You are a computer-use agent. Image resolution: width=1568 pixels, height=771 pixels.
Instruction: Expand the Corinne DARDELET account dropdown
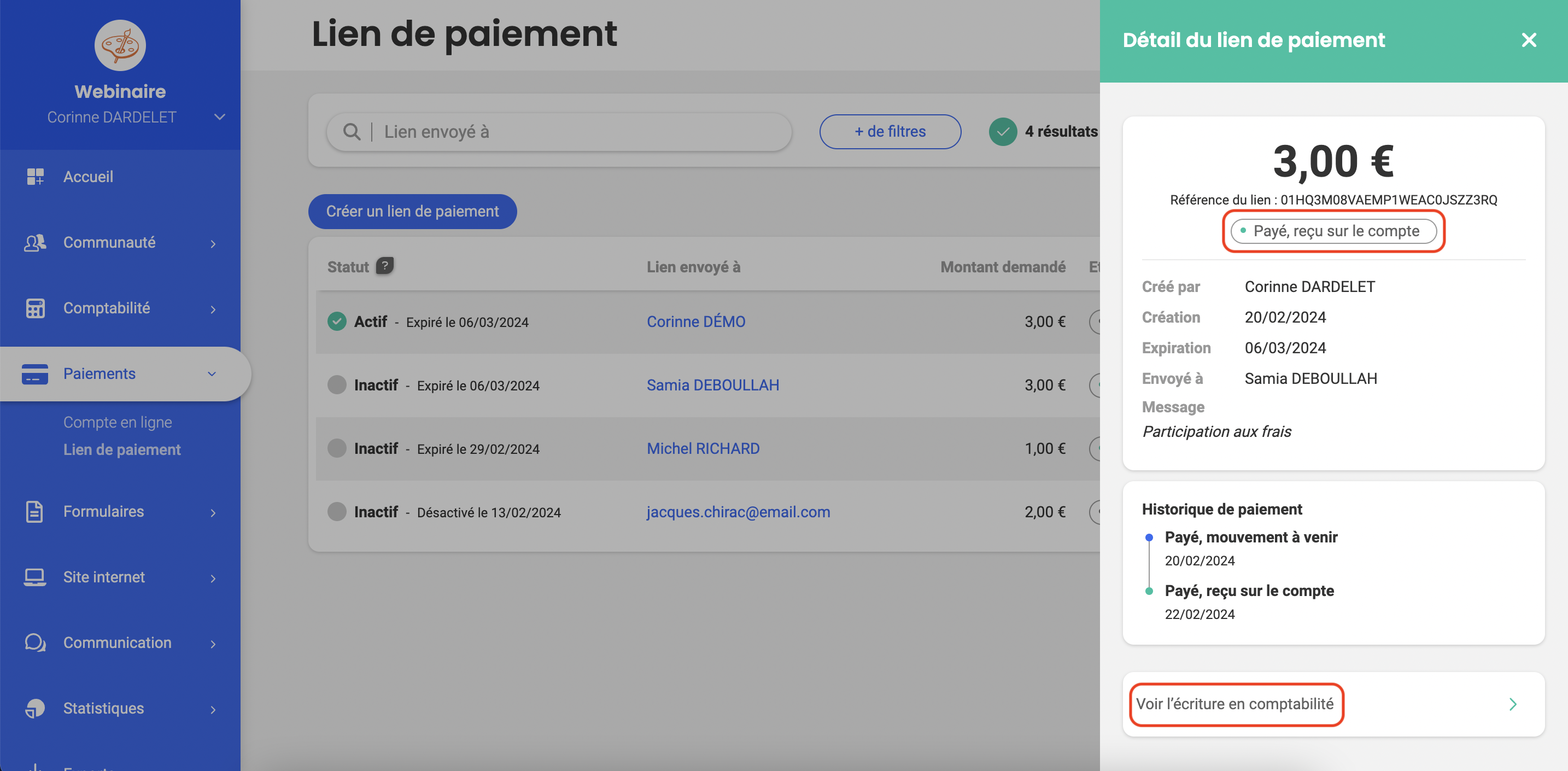click(x=220, y=117)
